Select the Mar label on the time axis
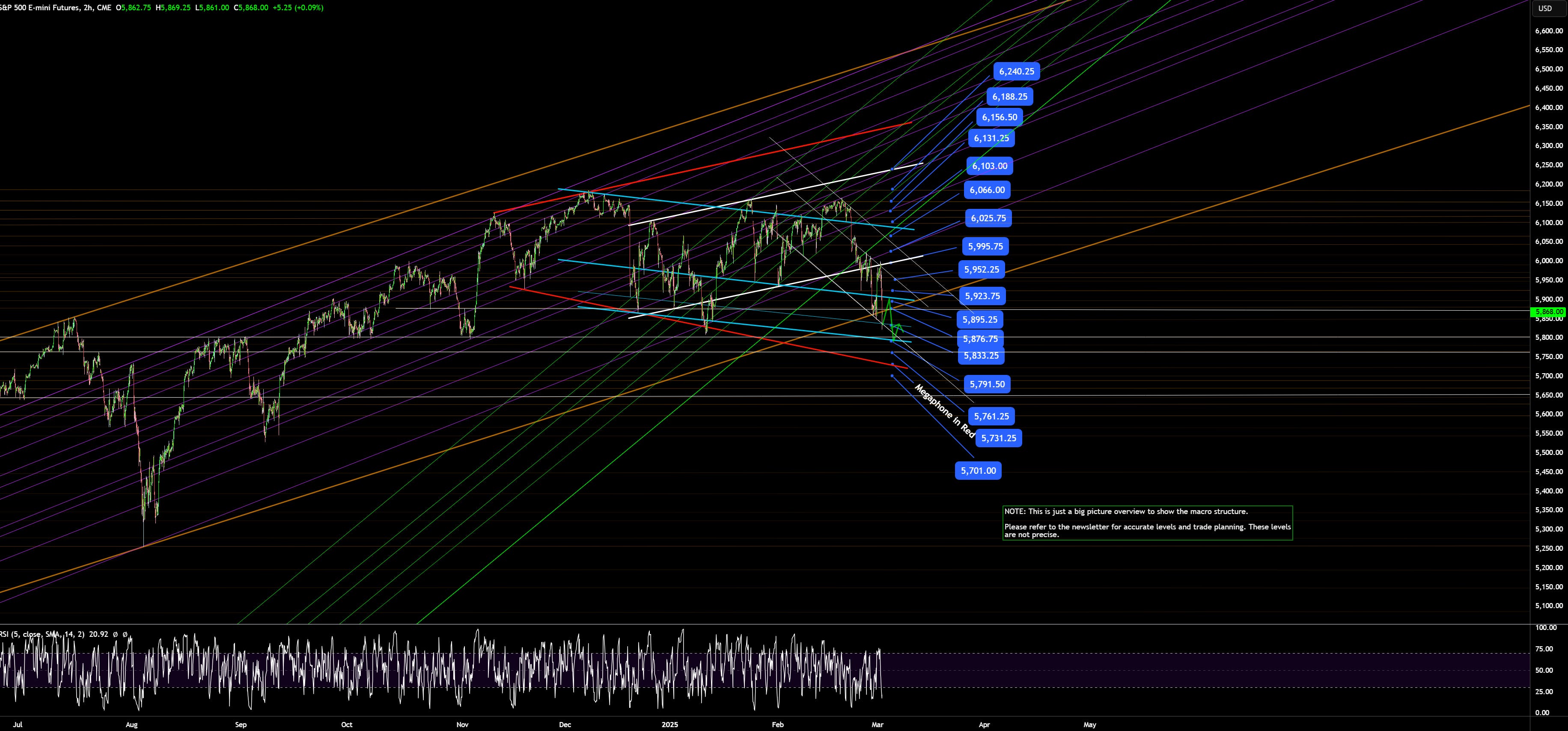This screenshot has width=1568, height=731. click(x=878, y=724)
